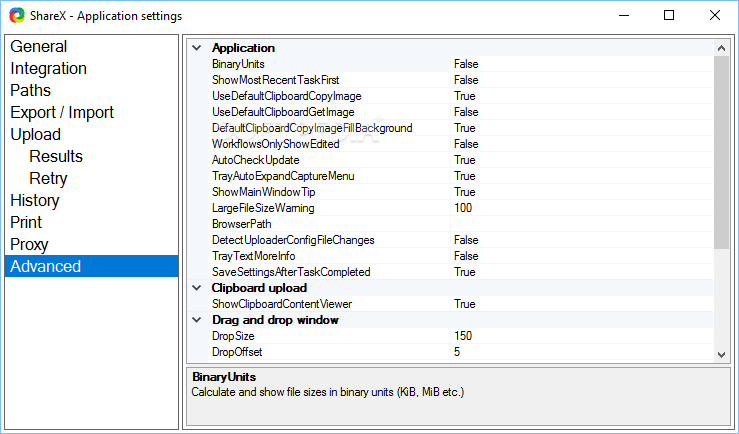
Task: Click the False value of WorkflowsOnlyShowEdited
Action: pyautogui.click(x=466, y=144)
